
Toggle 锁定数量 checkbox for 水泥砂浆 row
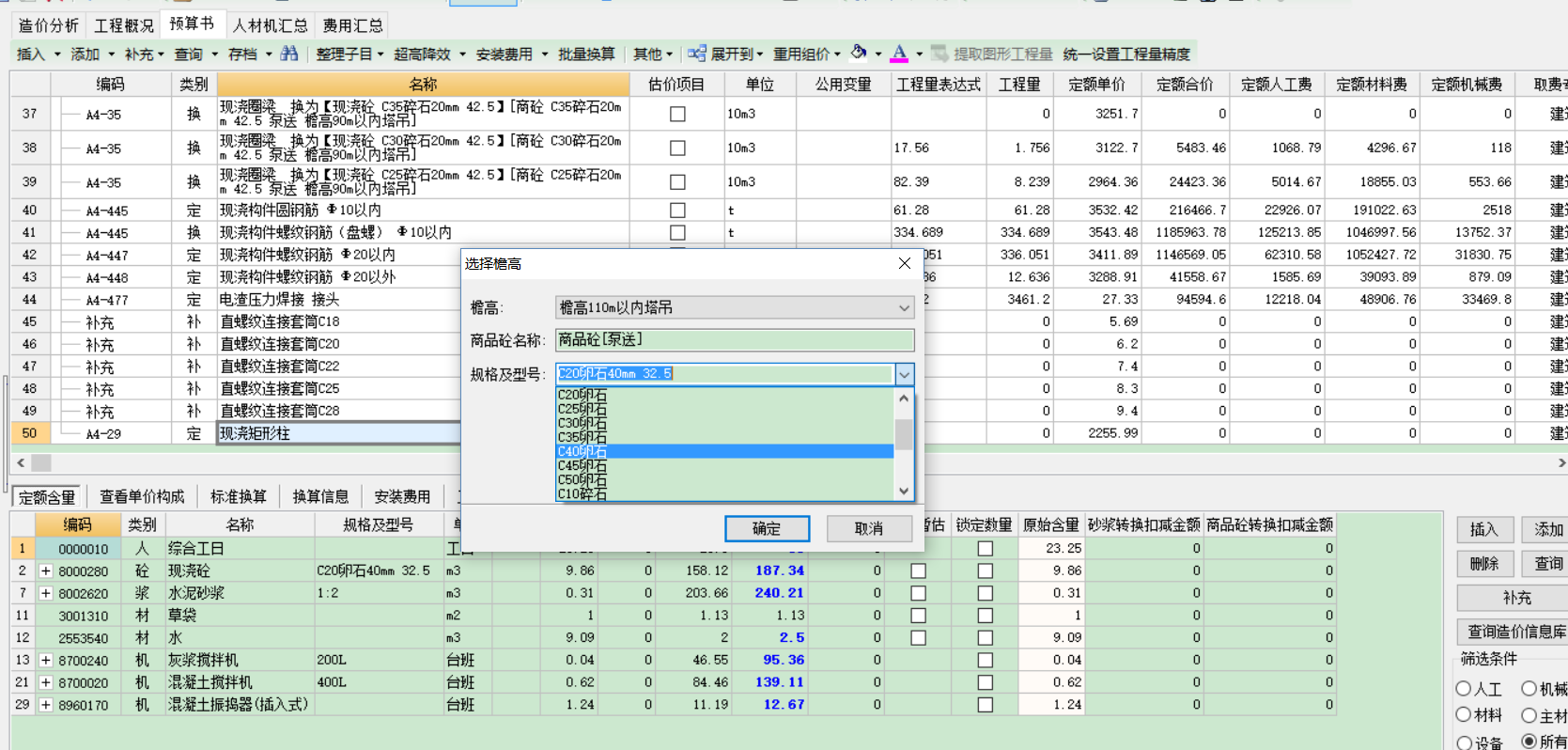pos(985,593)
